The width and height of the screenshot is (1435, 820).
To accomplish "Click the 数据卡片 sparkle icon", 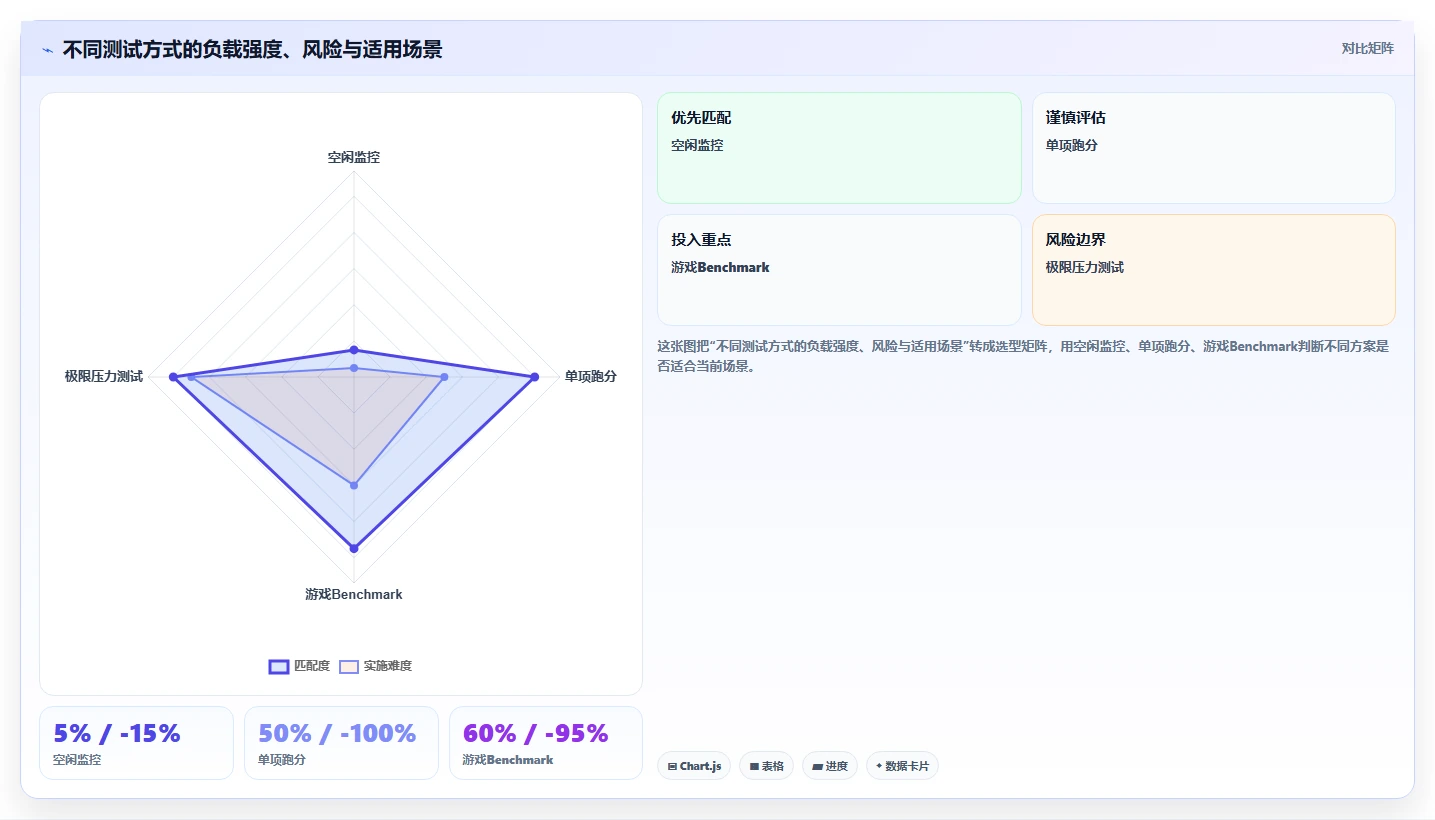I will pyautogui.click(x=879, y=766).
